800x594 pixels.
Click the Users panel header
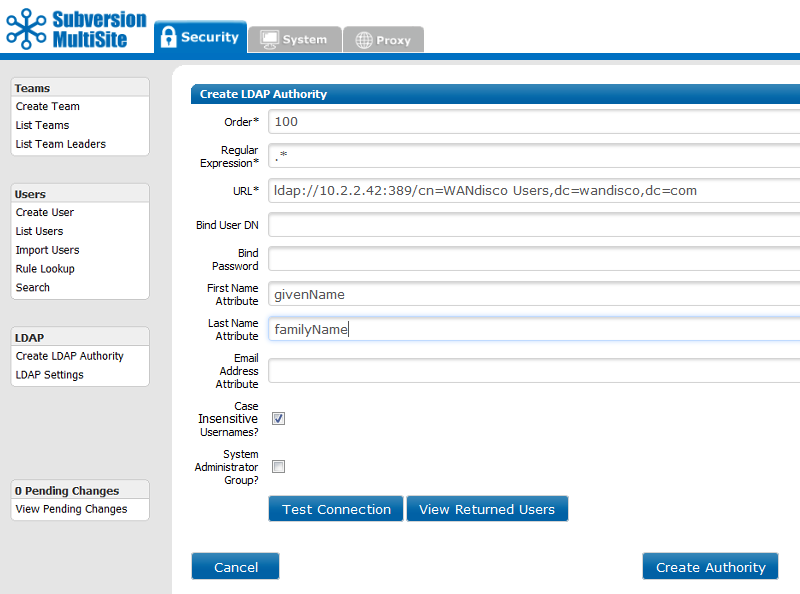click(80, 194)
